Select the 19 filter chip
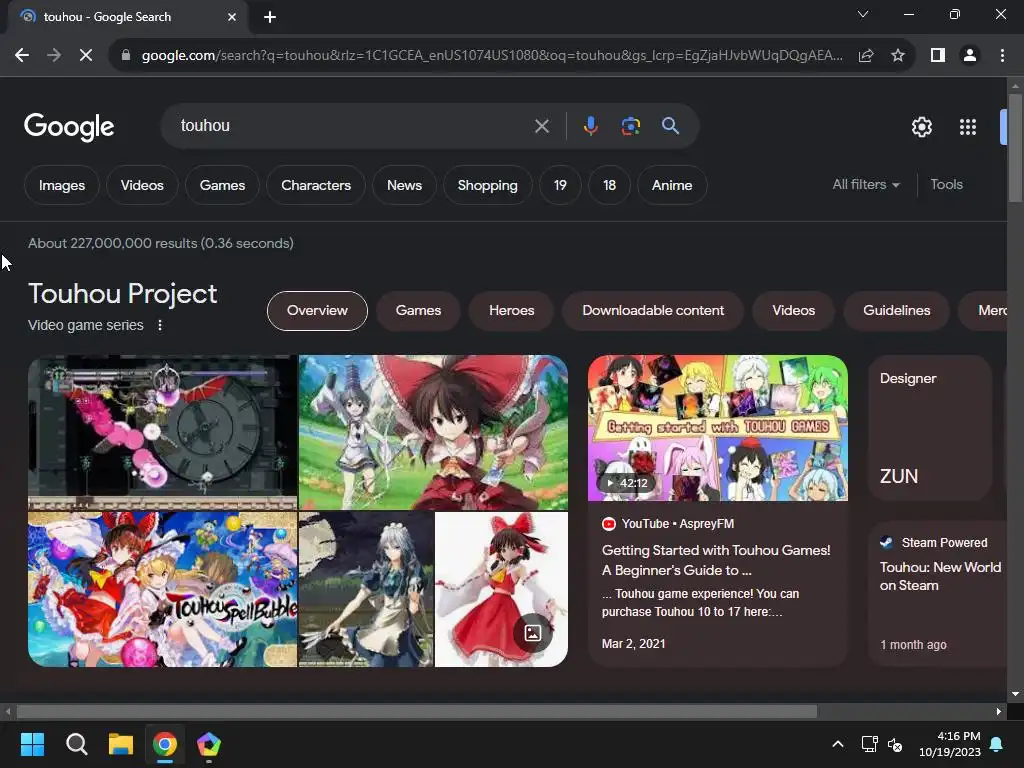Viewport: 1024px width, 768px height. (x=560, y=185)
